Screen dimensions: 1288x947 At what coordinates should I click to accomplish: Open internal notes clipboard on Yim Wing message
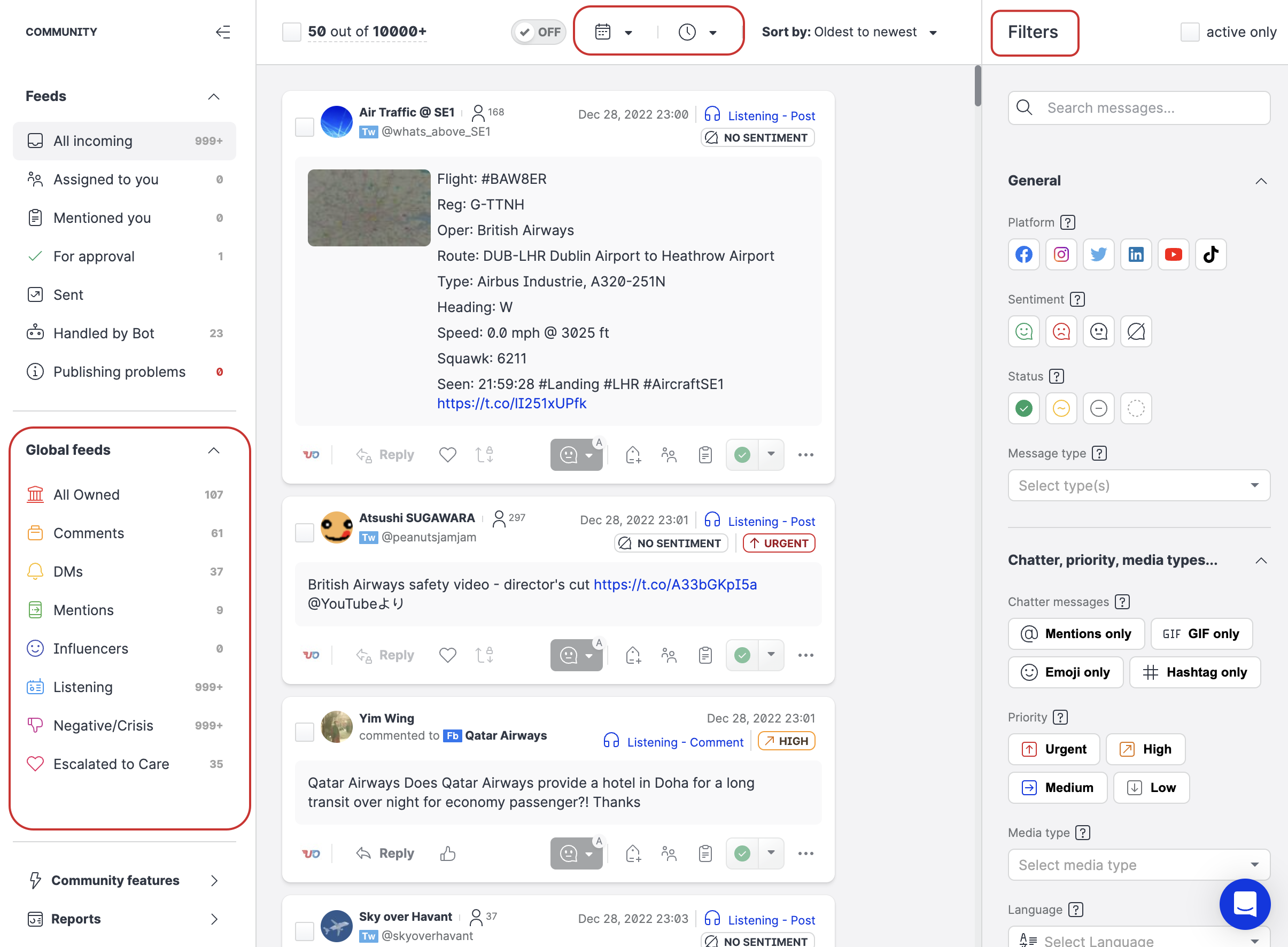coord(705,853)
